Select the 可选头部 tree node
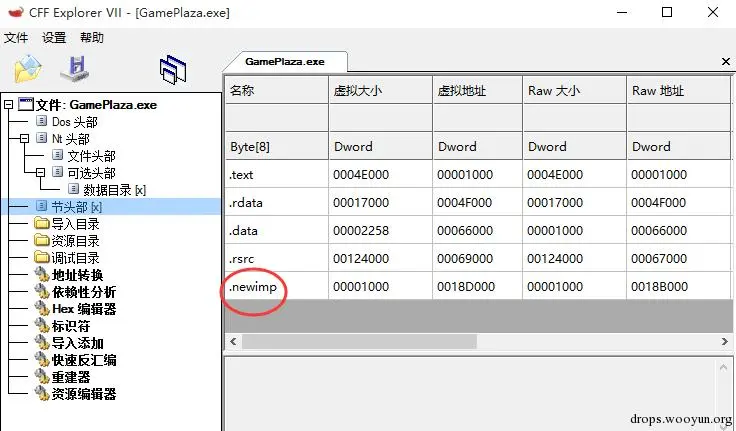This screenshot has width=736, height=431. [91, 173]
